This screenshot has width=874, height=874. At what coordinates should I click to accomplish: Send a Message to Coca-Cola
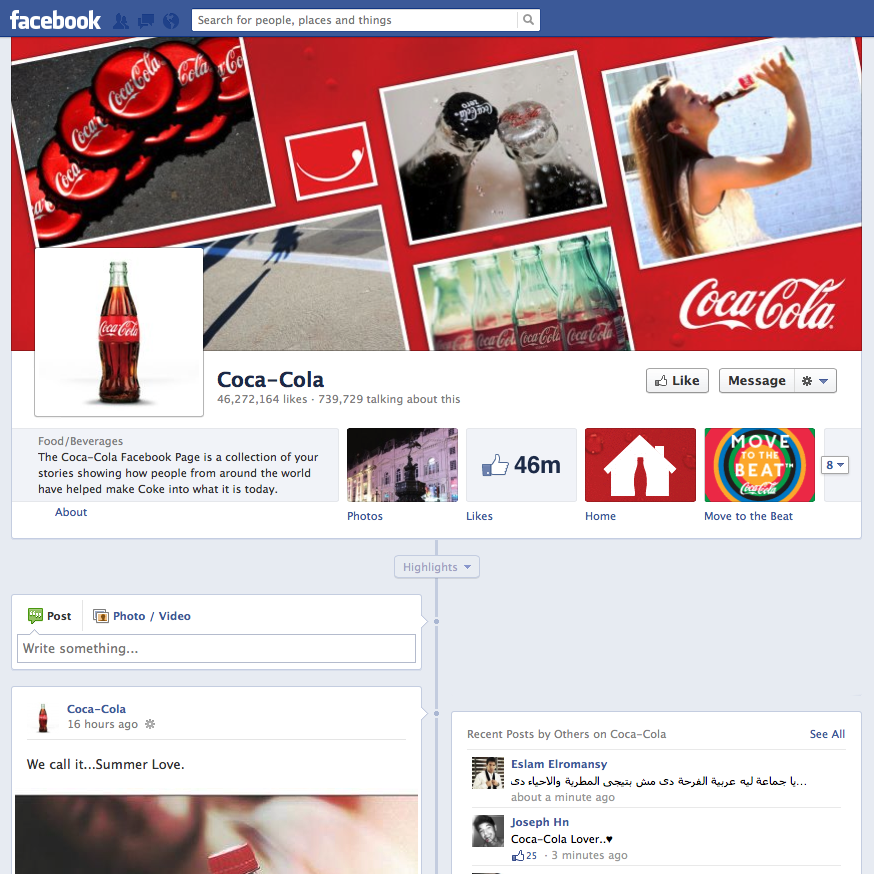pyautogui.click(x=756, y=381)
